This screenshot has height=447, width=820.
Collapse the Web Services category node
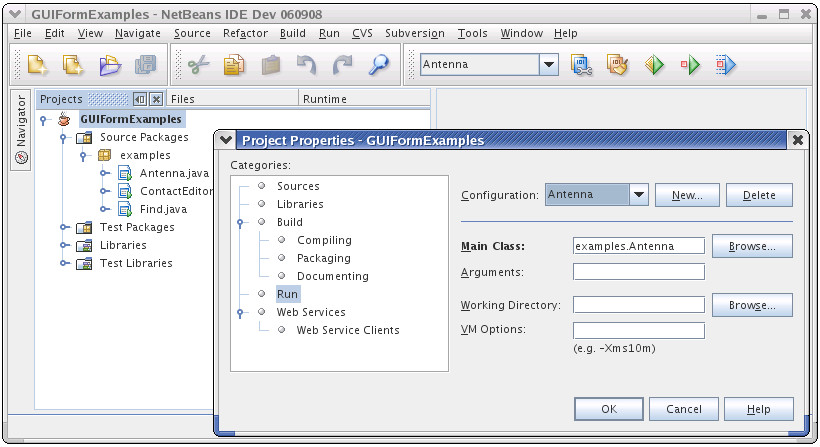(x=240, y=313)
